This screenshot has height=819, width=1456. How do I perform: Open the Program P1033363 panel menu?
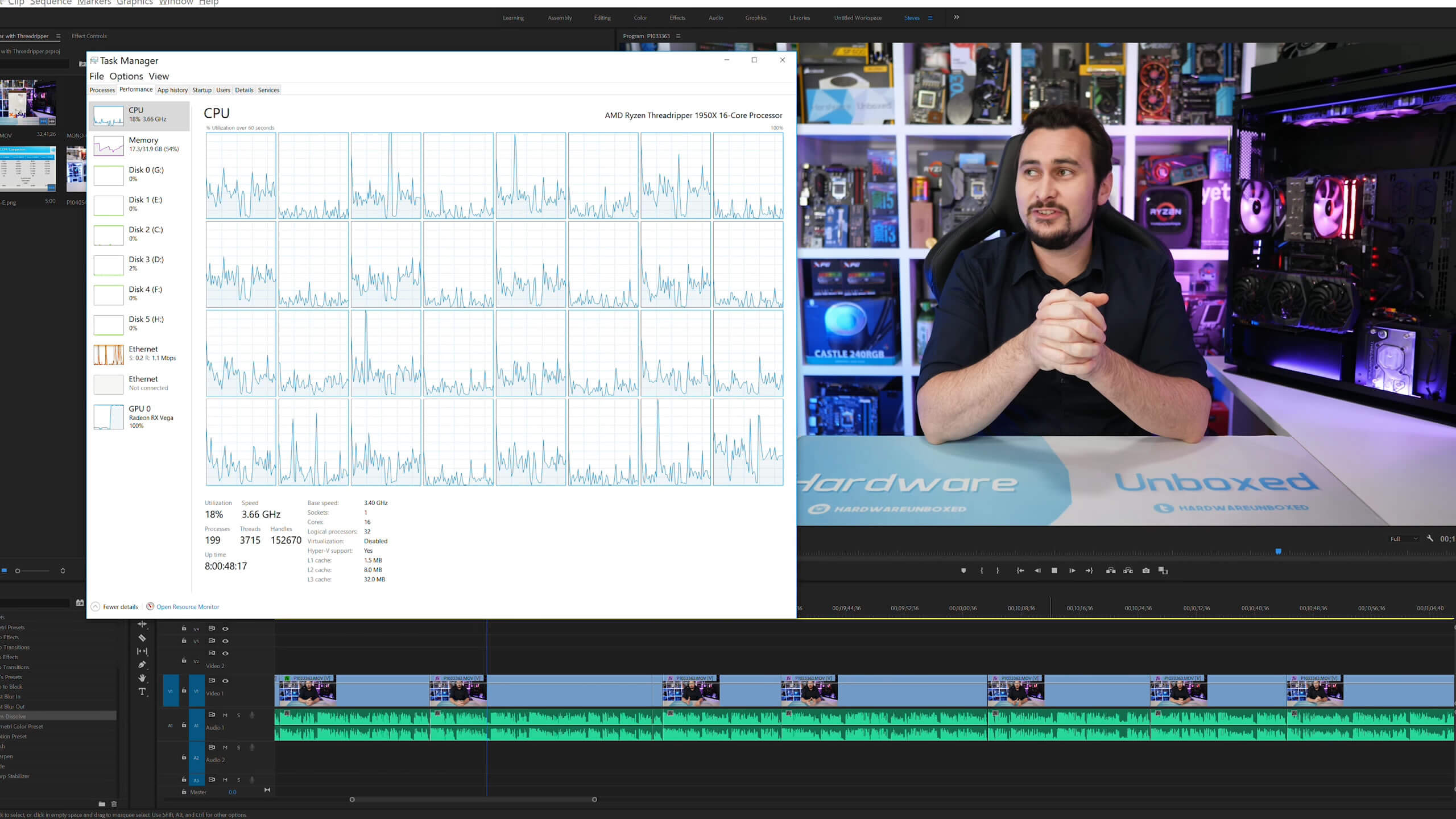coord(678,36)
